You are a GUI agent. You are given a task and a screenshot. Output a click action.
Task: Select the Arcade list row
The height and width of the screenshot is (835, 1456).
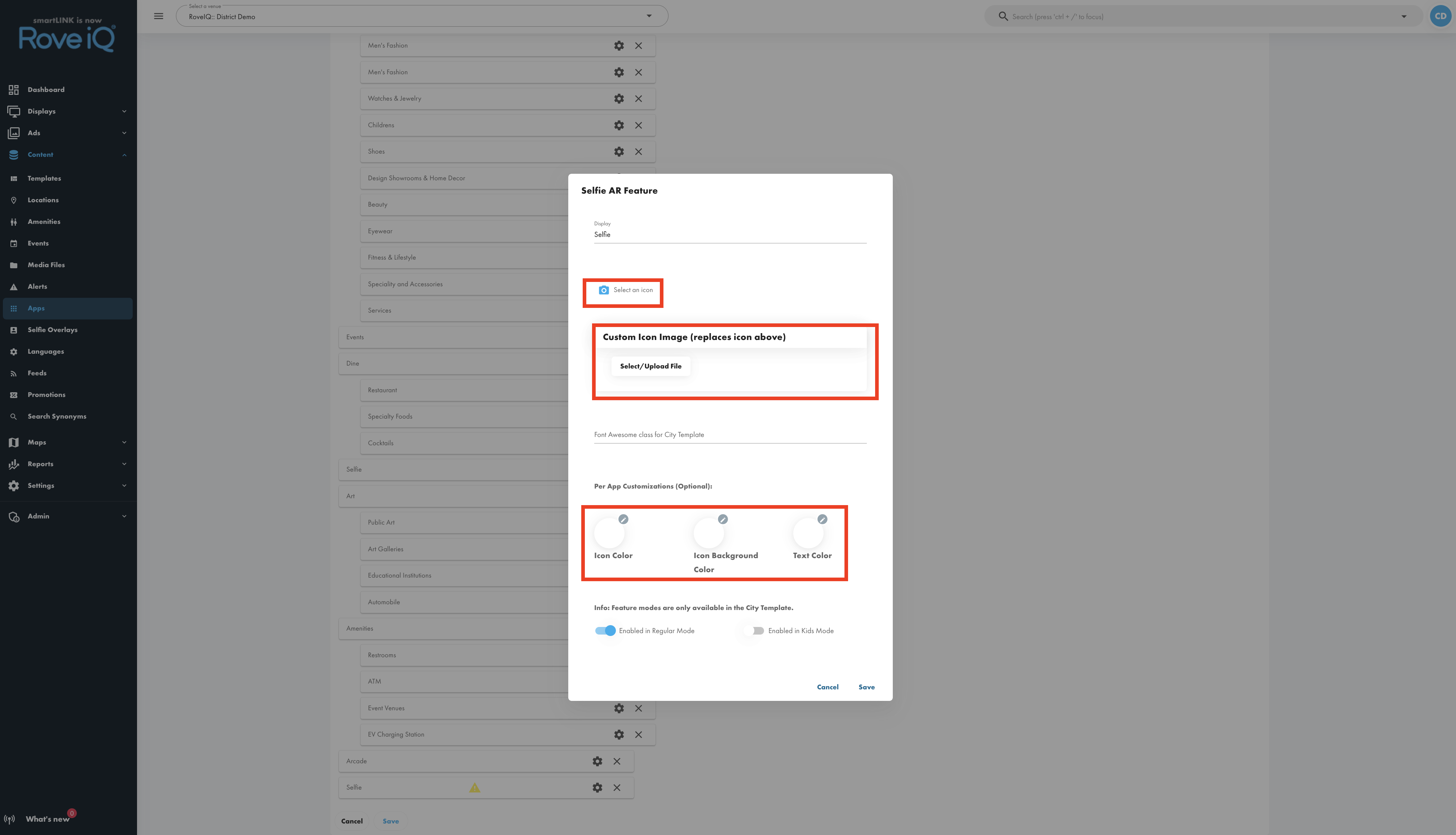(486, 761)
